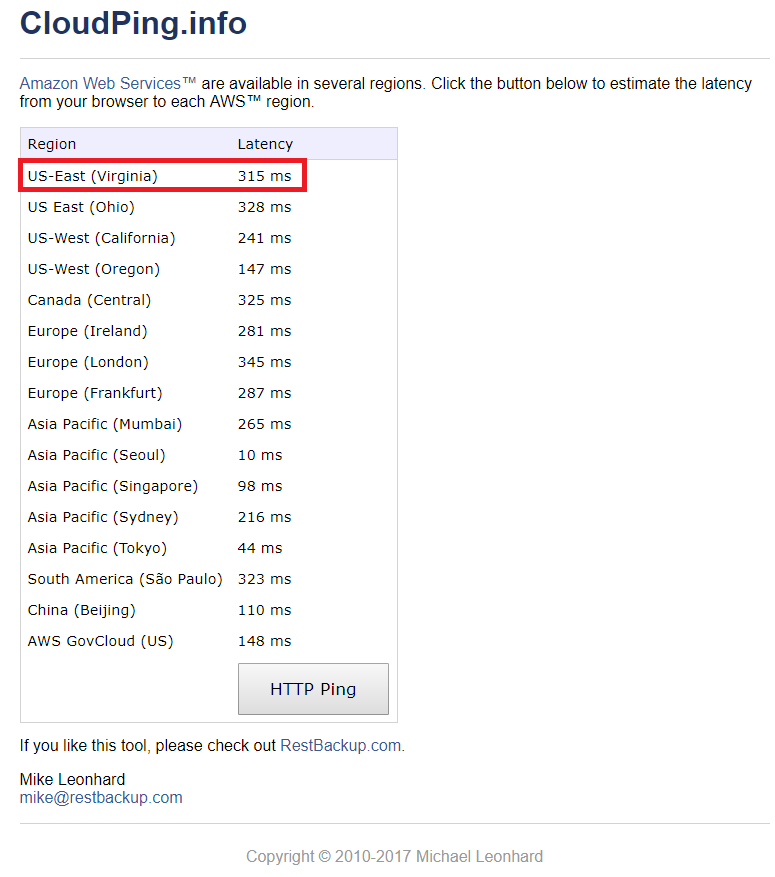Select the South America (São Paulo) row
This screenshot has height=877, width=775.
(x=209, y=579)
